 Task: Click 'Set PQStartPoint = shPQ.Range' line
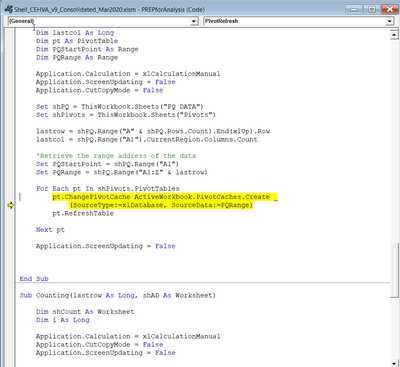tap(107, 164)
